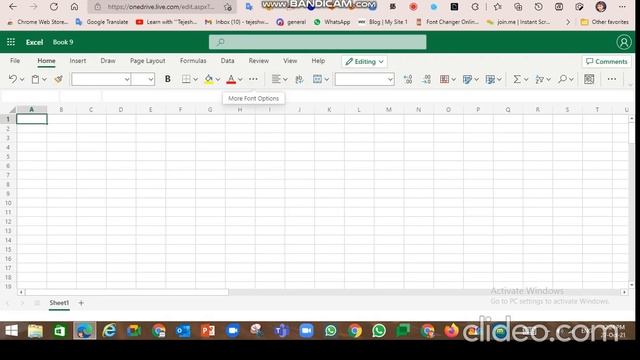640x360 pixels.
Task: Click the Merge cells icon
Action: tap(318, 79)
